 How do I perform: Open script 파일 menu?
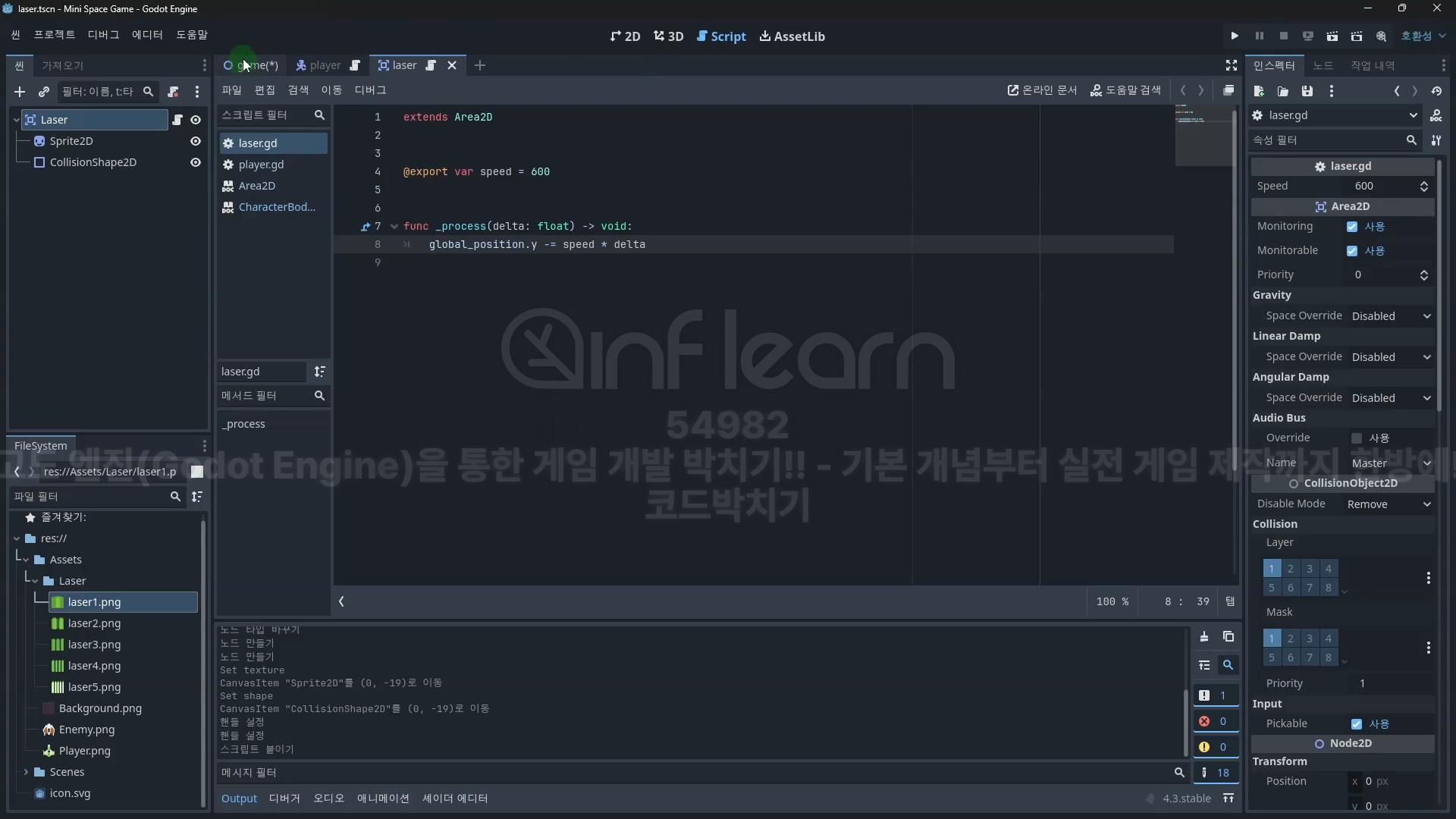231,90
